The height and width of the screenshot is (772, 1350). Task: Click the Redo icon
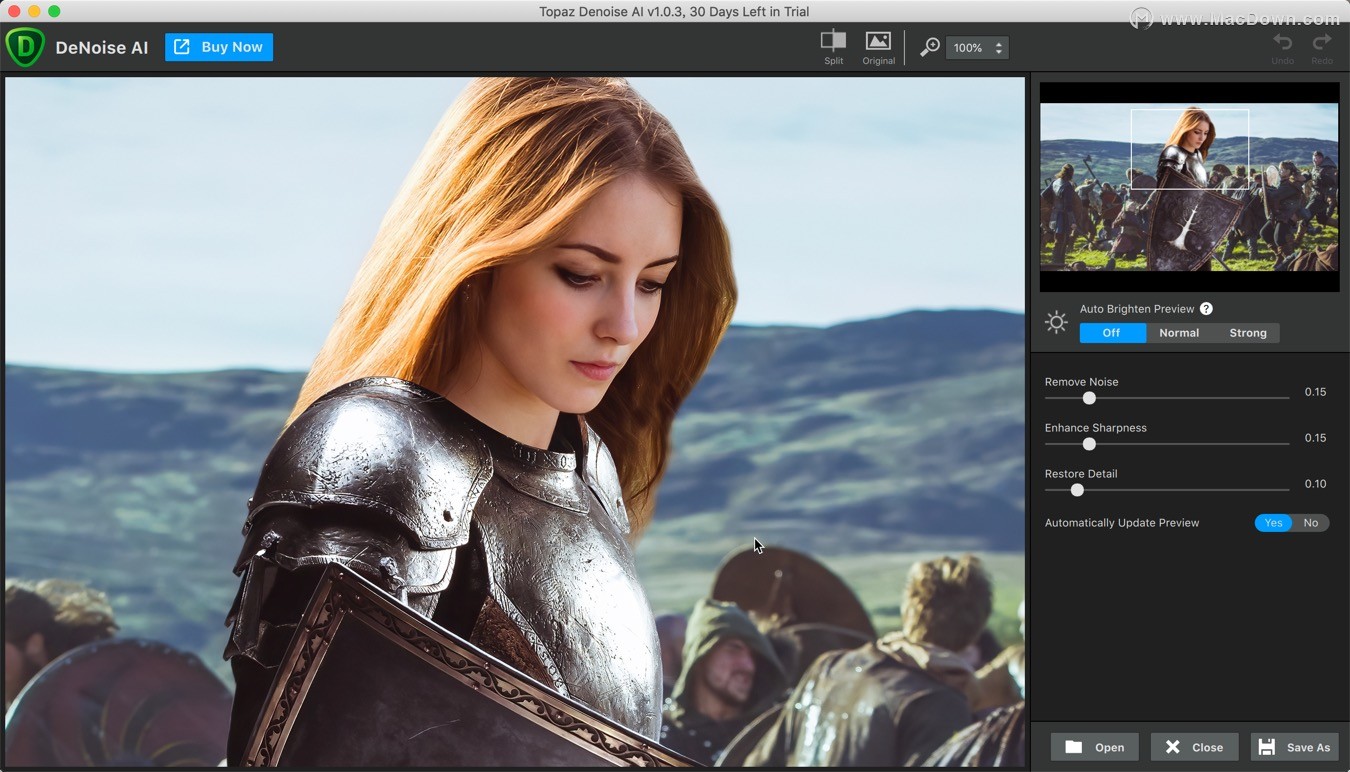point(1321,42)
